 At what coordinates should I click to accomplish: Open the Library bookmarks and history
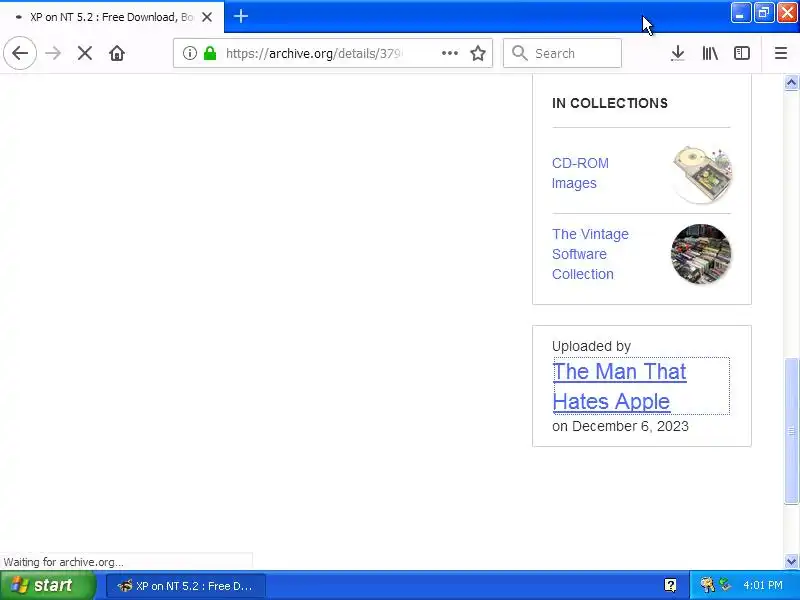(710, 53)
